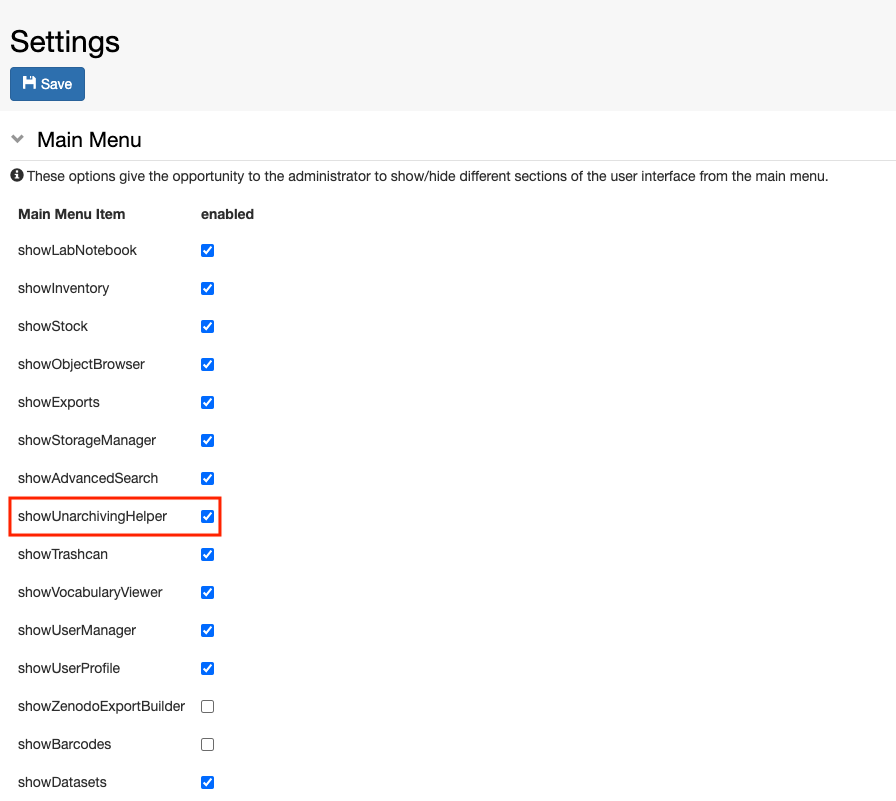
Task: Toggle showUnarchivingHelper checkbox
Action: (207, 516)
